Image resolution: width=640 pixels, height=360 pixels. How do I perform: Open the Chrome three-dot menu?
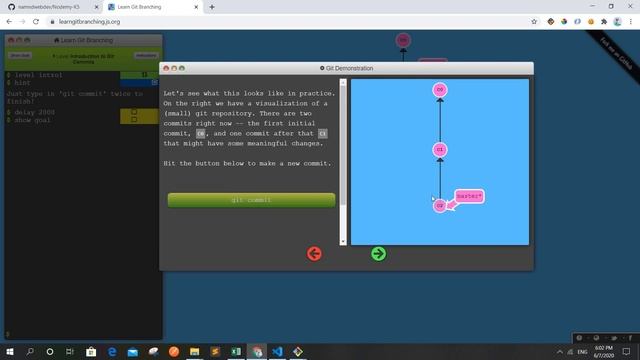[x=631, y=22]
